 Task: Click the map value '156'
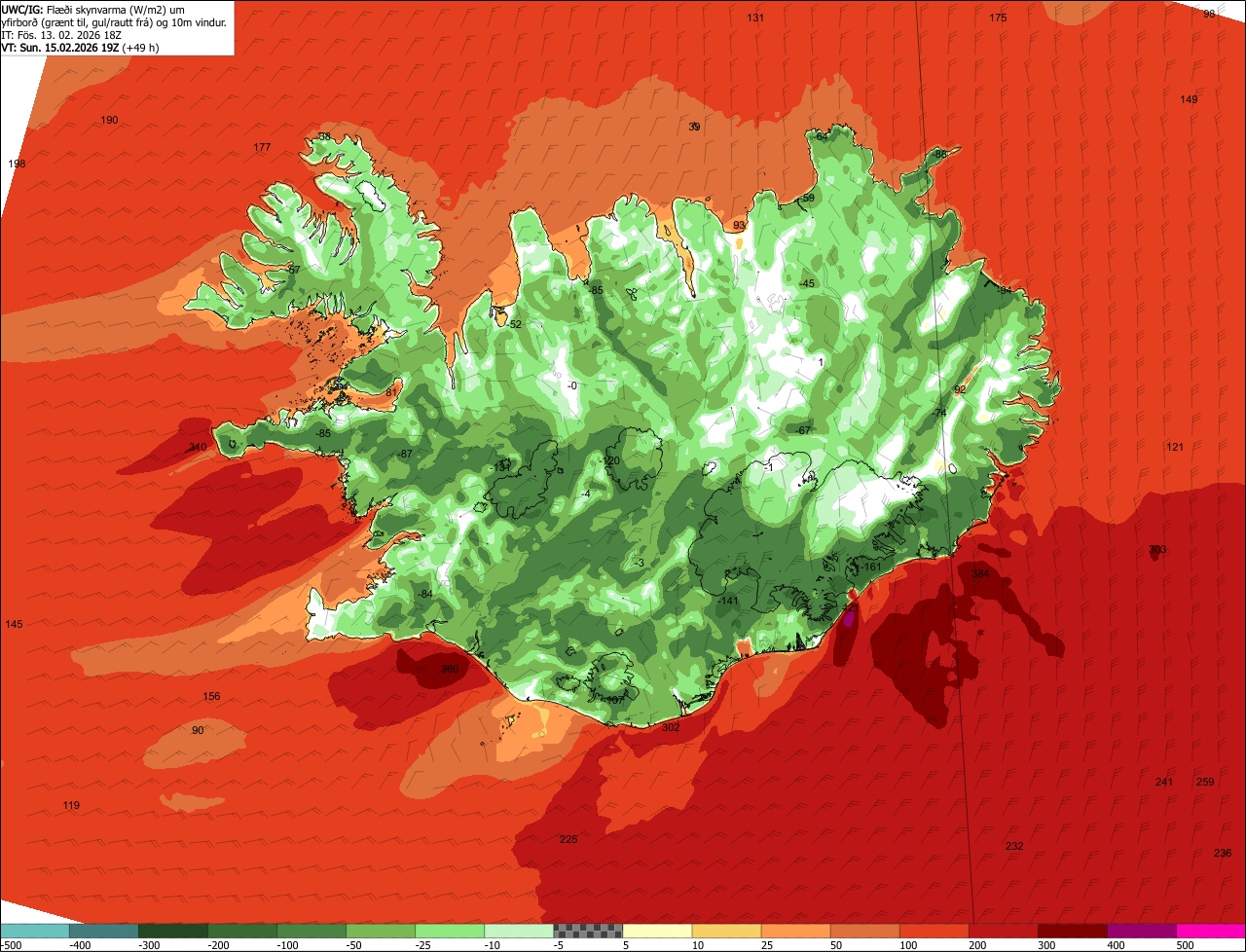coord(211,696)
